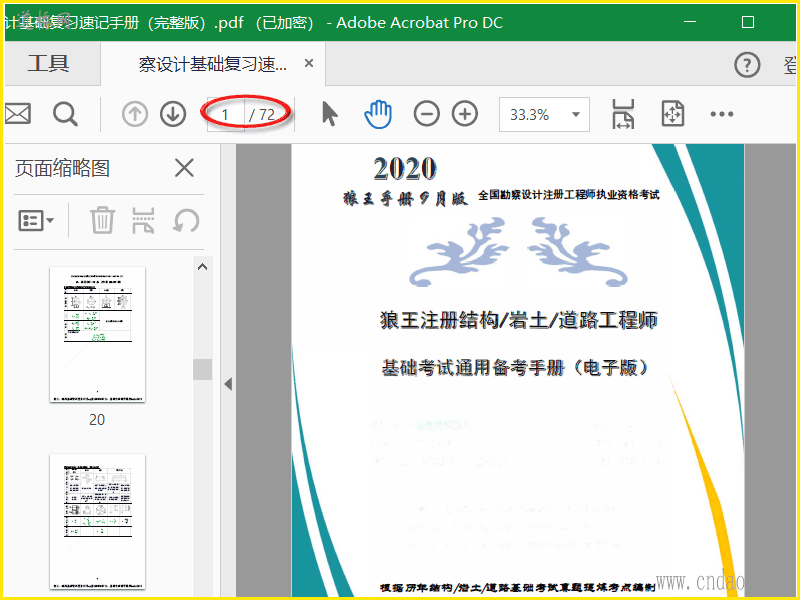Open the 33.3% zoom level dropdown
The width and height of the screenshot is (800, 600).
pos(544,114)
